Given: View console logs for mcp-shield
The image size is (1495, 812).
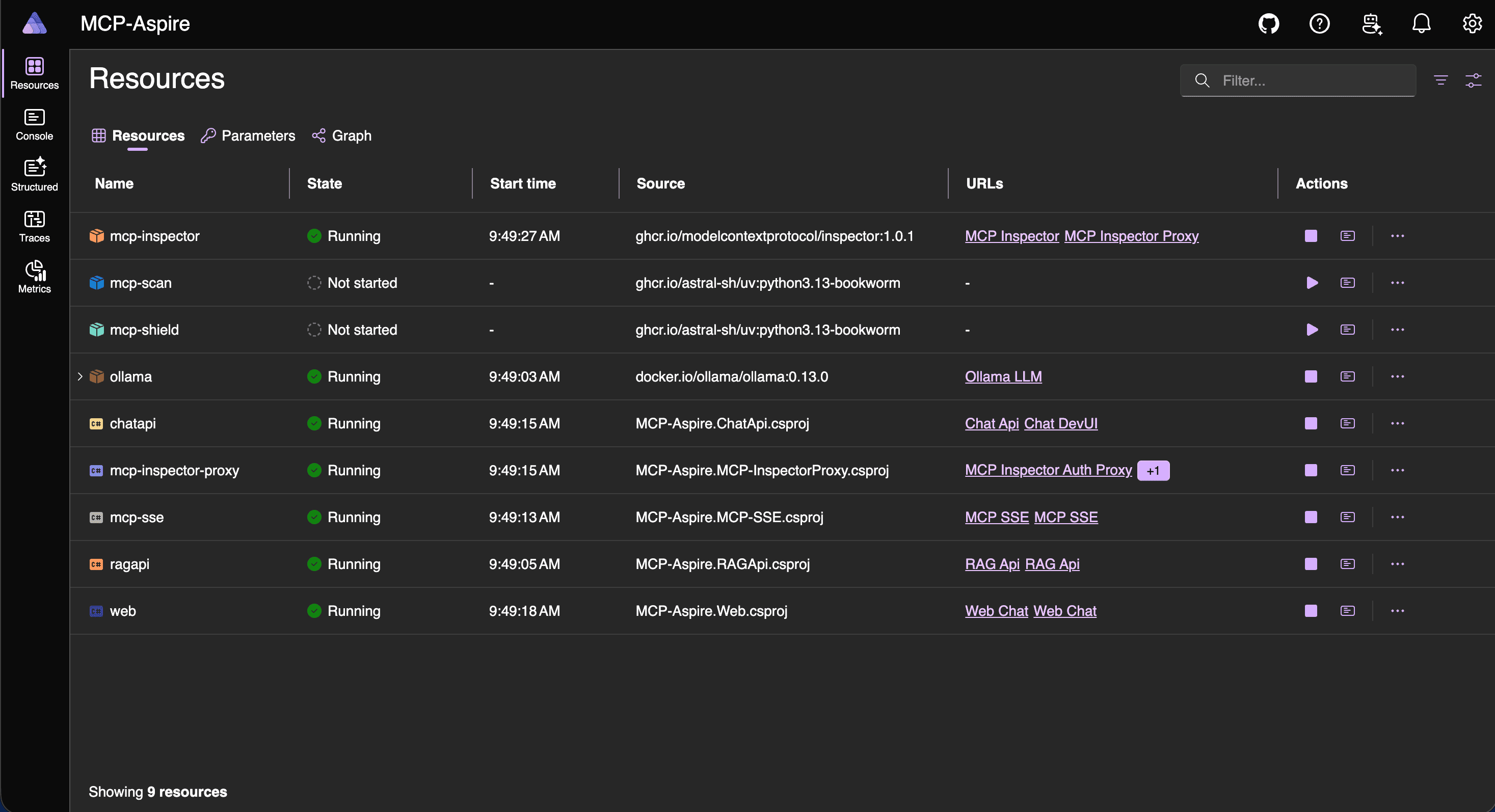Looking at the screenshot, I should click(1348, 330).
